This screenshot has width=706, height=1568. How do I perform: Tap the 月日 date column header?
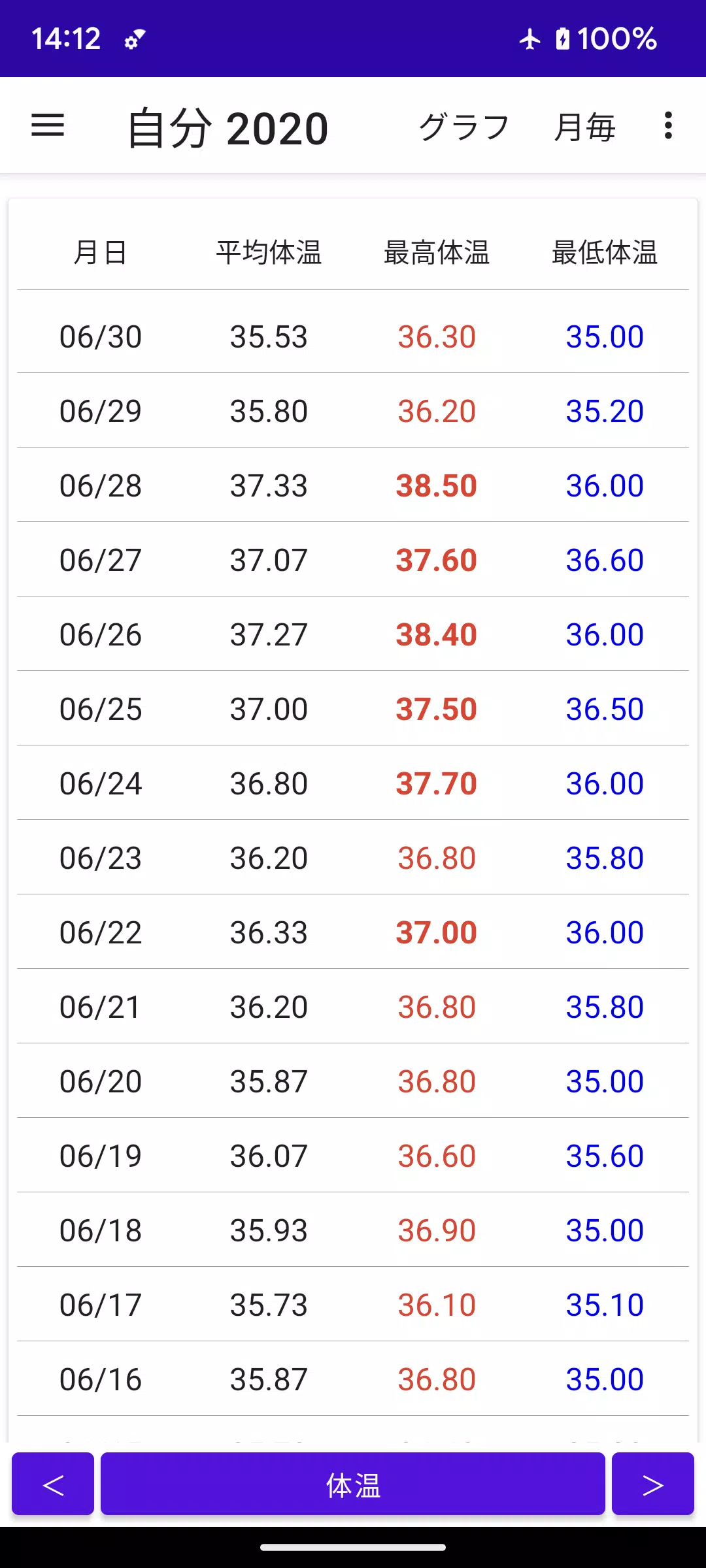(x=101, y=253)
